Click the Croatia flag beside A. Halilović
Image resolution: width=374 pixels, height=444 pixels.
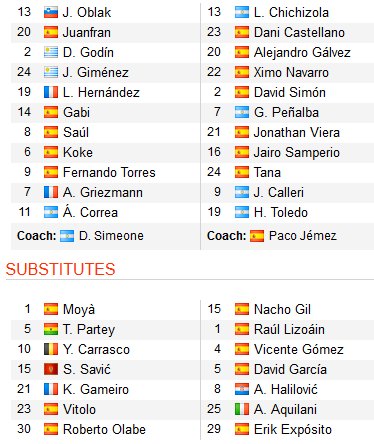pos(242,389)
